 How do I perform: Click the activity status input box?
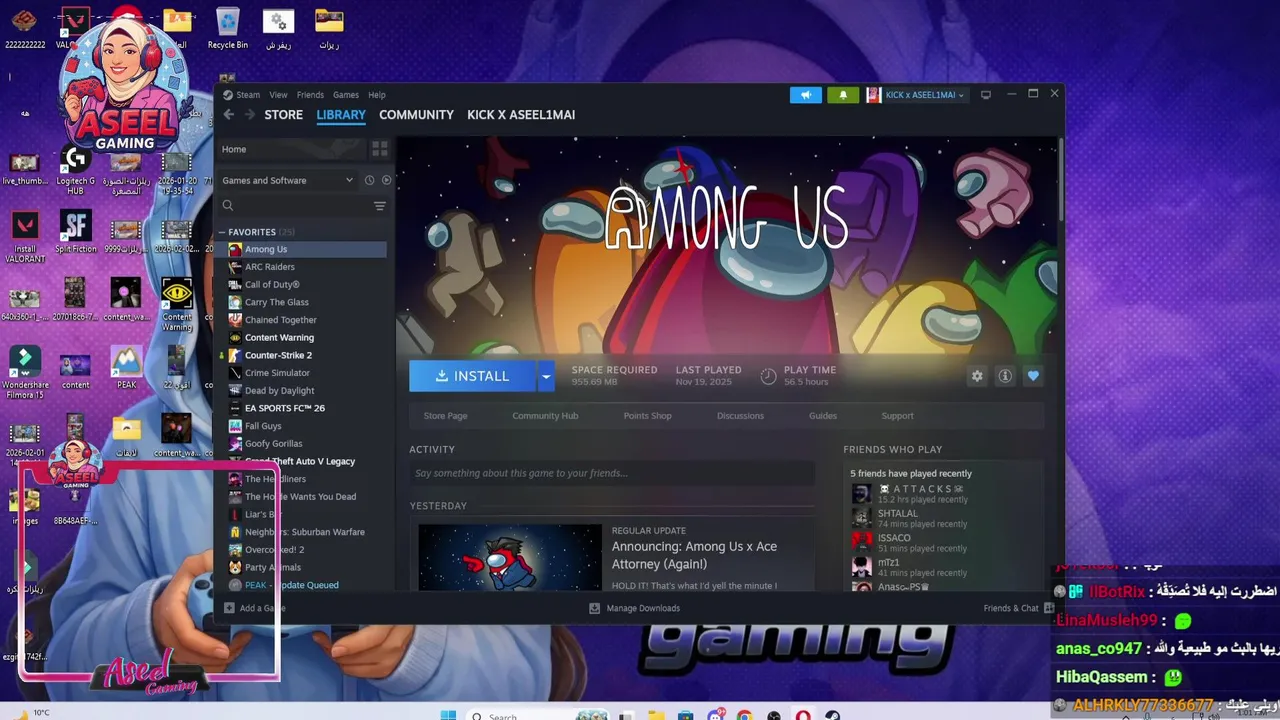pyautogui.click(x=611, y=473)
